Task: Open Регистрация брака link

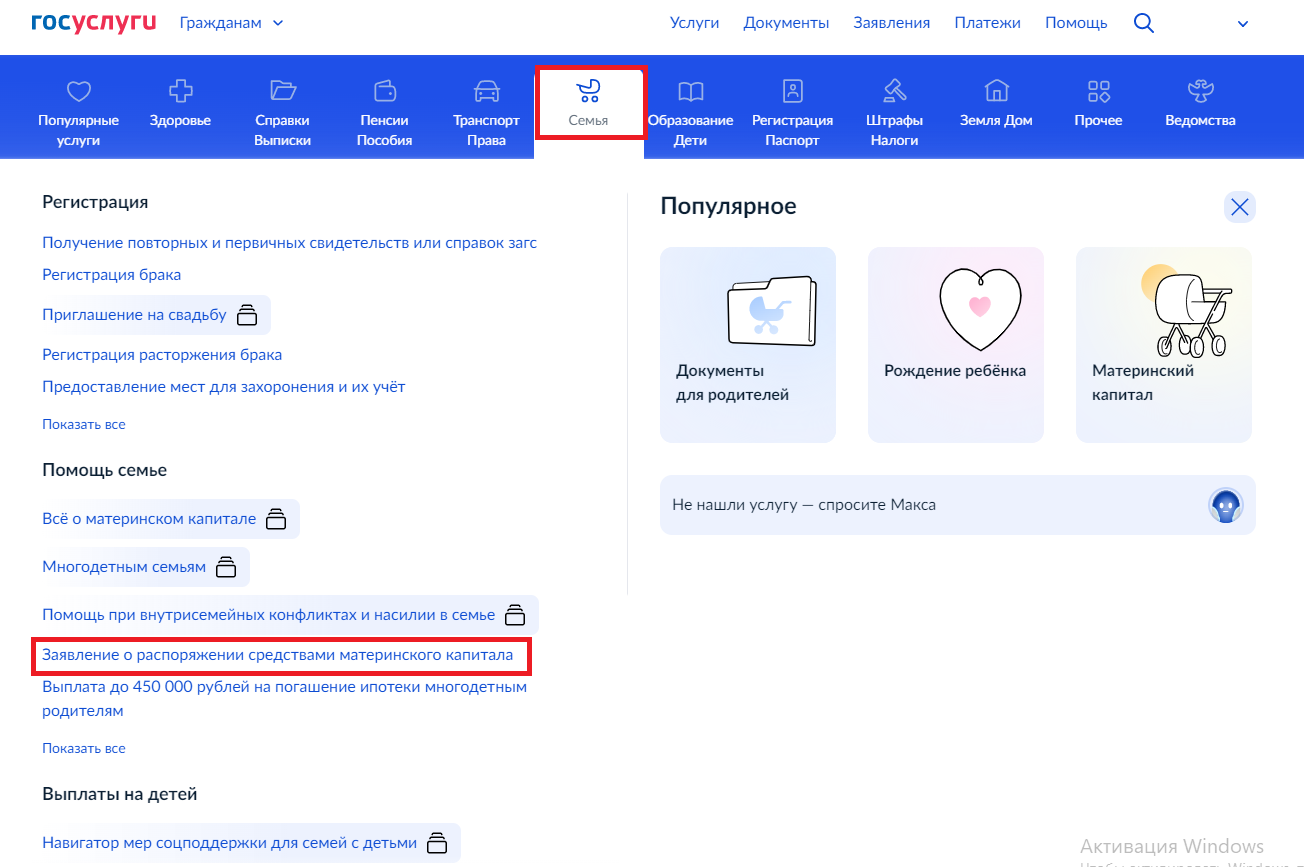Action: (x=111, y=274)
